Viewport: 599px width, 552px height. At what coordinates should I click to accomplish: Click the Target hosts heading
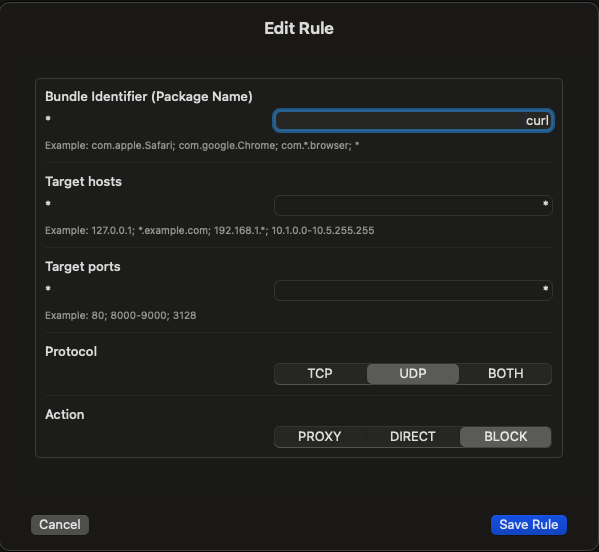[x=83, y=181]
